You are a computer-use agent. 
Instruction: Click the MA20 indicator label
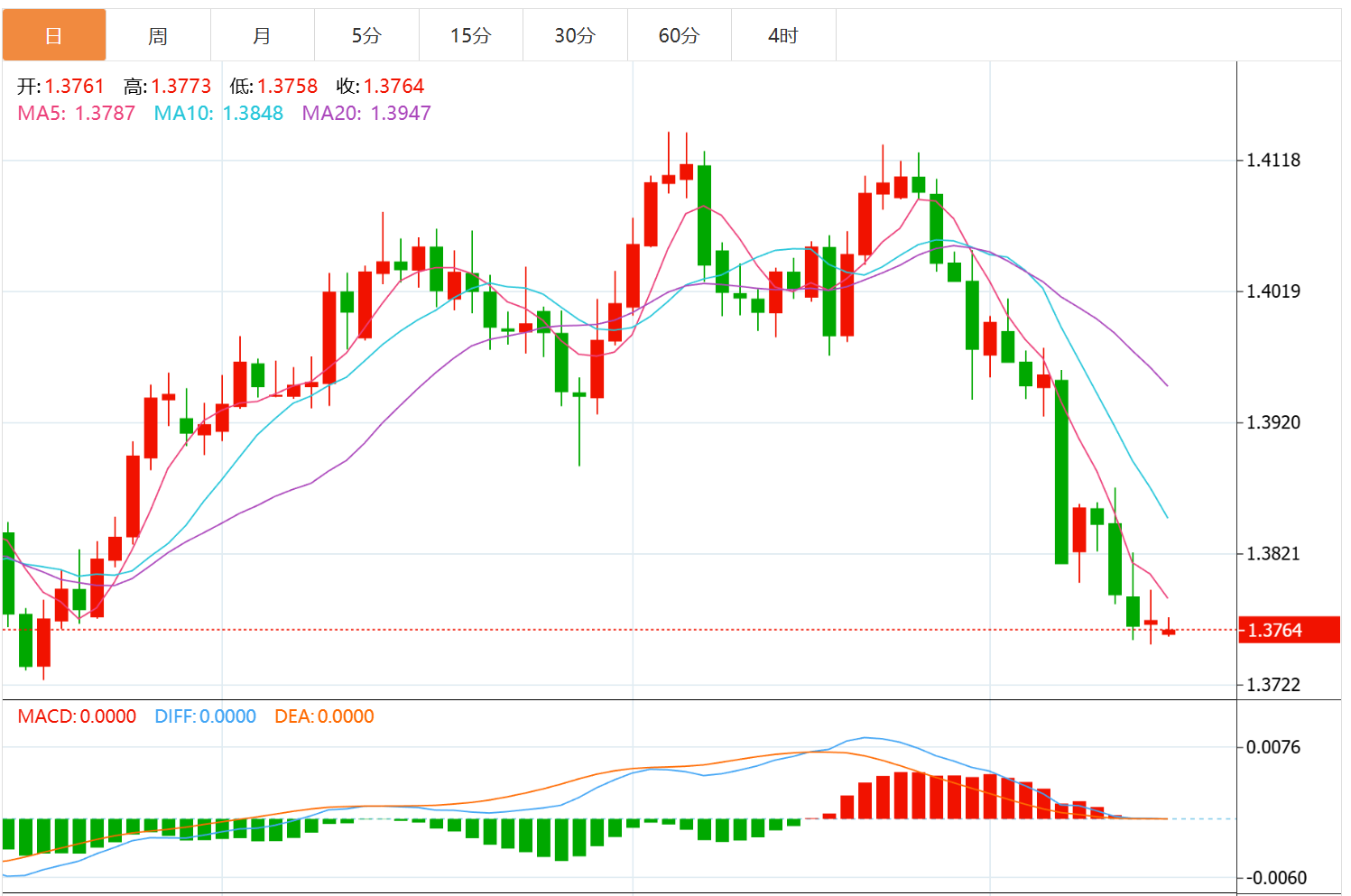(x=366, y=114)
